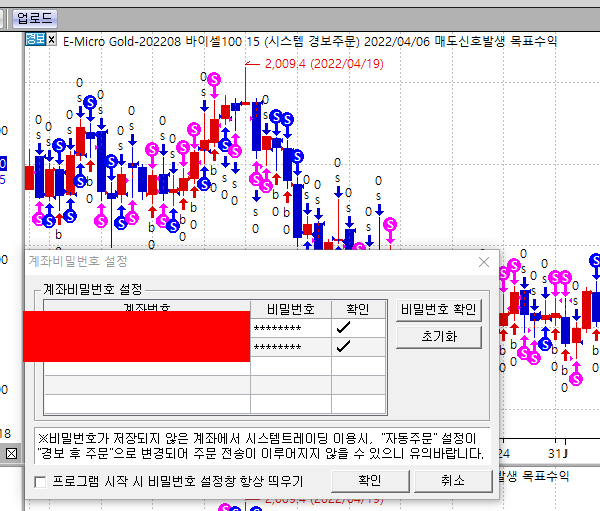600x511 pixels.
Task: Confirm the dialog with bottom 확인 button
Action: [370, 480]
